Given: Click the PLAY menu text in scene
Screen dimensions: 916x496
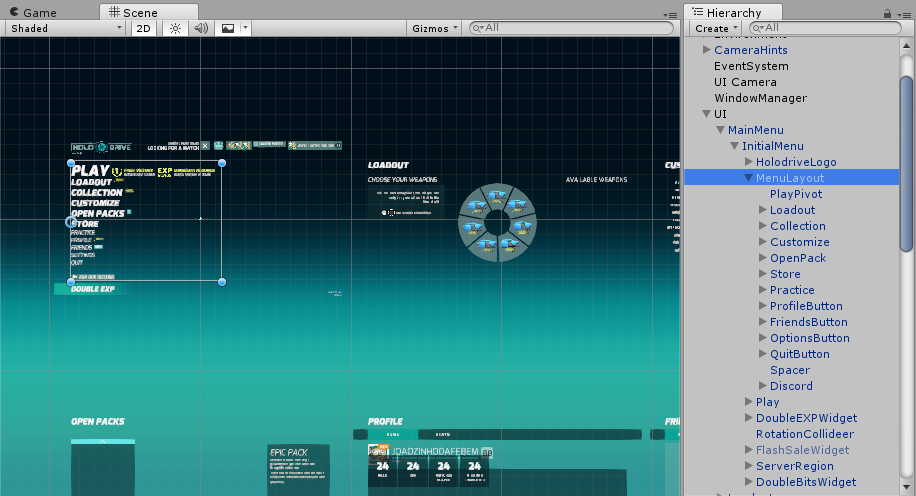Looking at the screenshot, I should (x=91, y=171).
